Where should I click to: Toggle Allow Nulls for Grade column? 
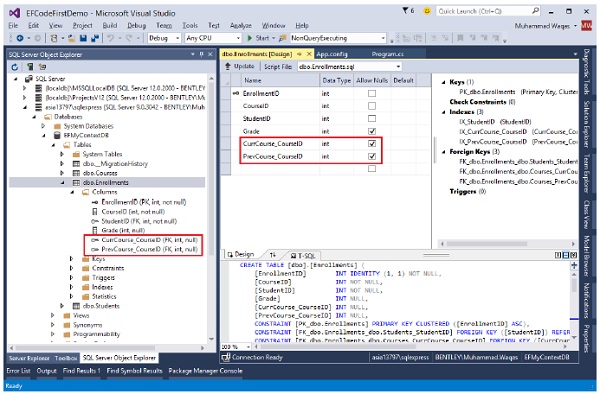coord(372,131)
